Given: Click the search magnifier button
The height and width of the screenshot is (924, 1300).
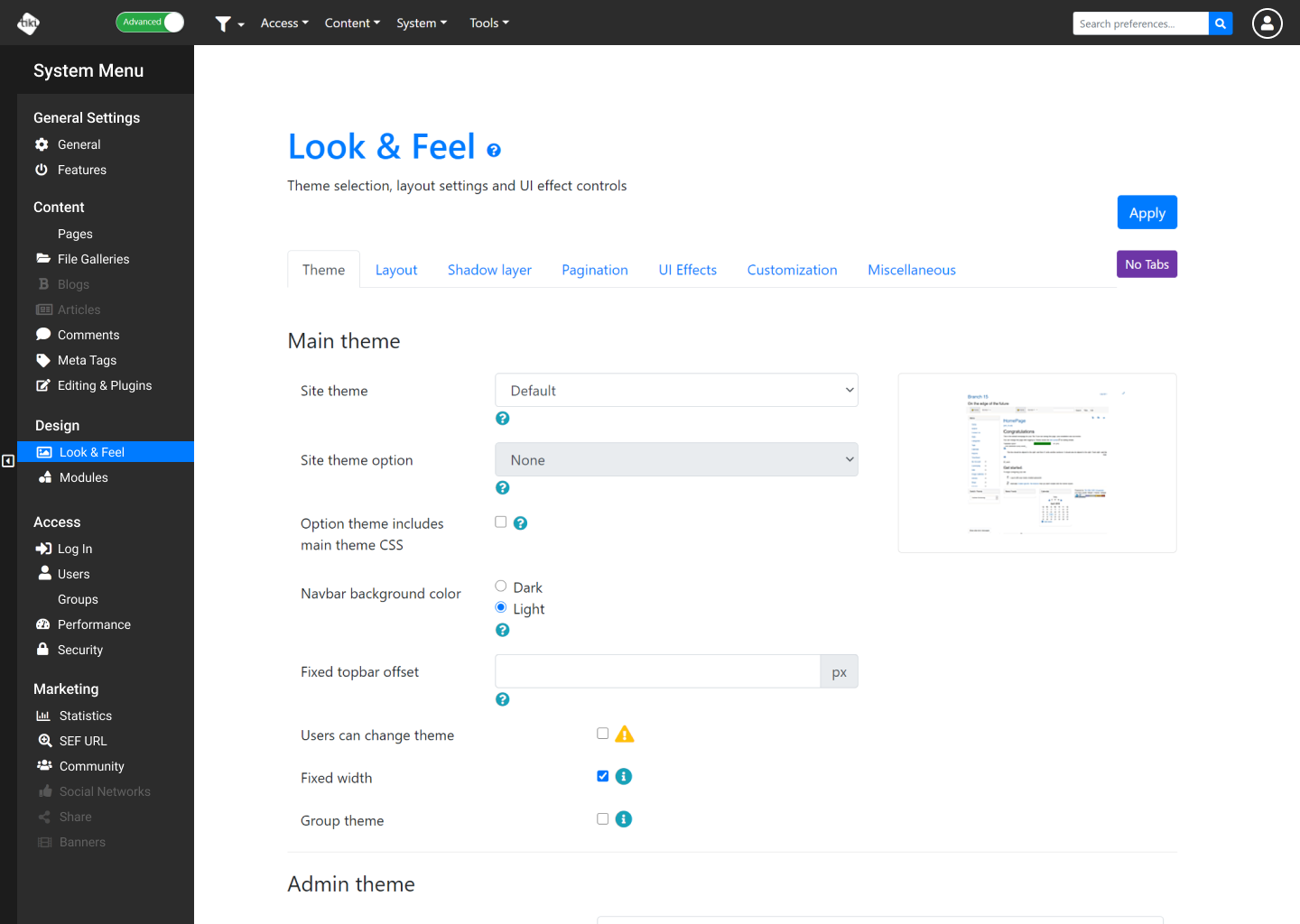Looking at the screenshot, I should (x=1221, y=23).
